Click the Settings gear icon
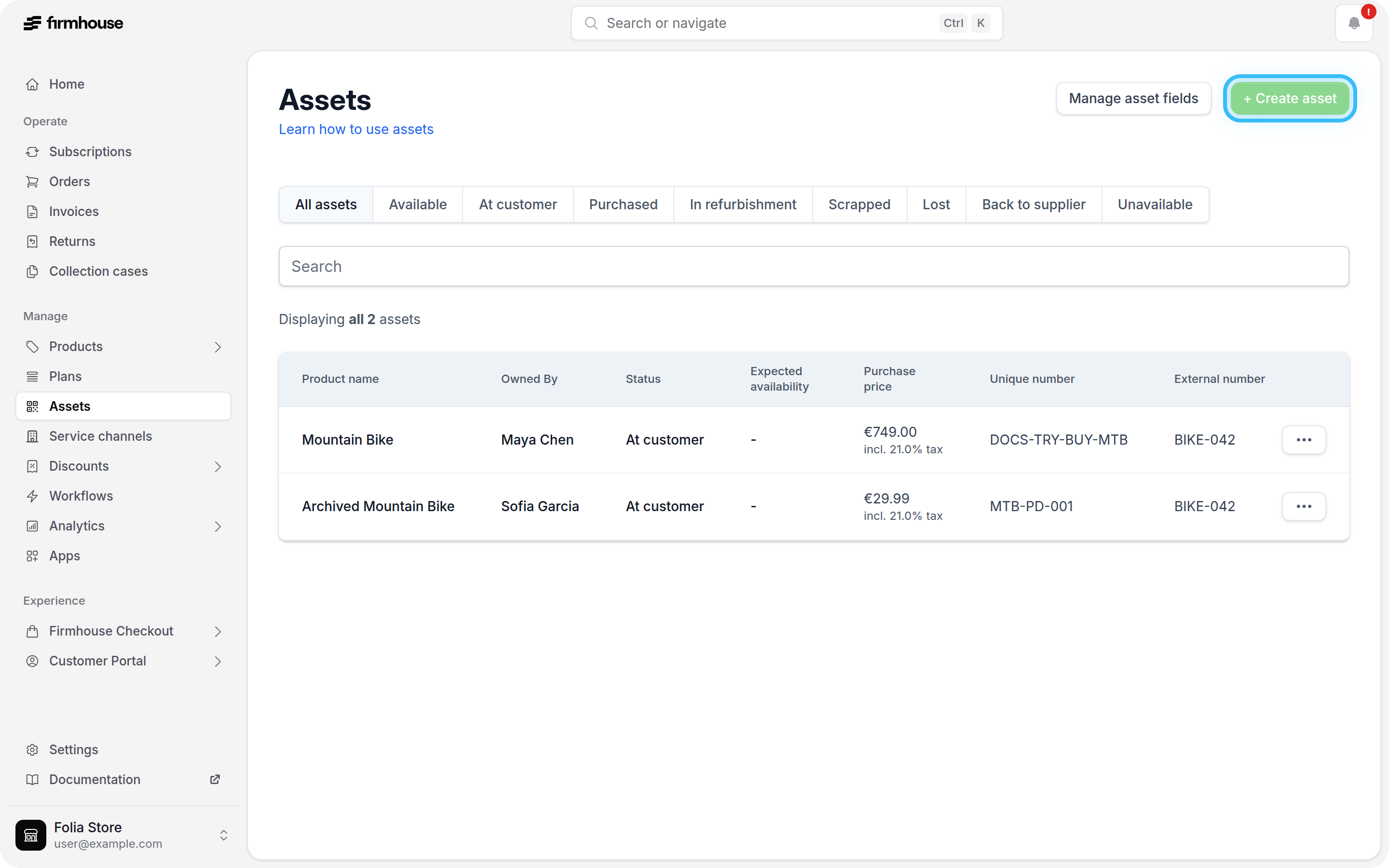 click(33, 750)
